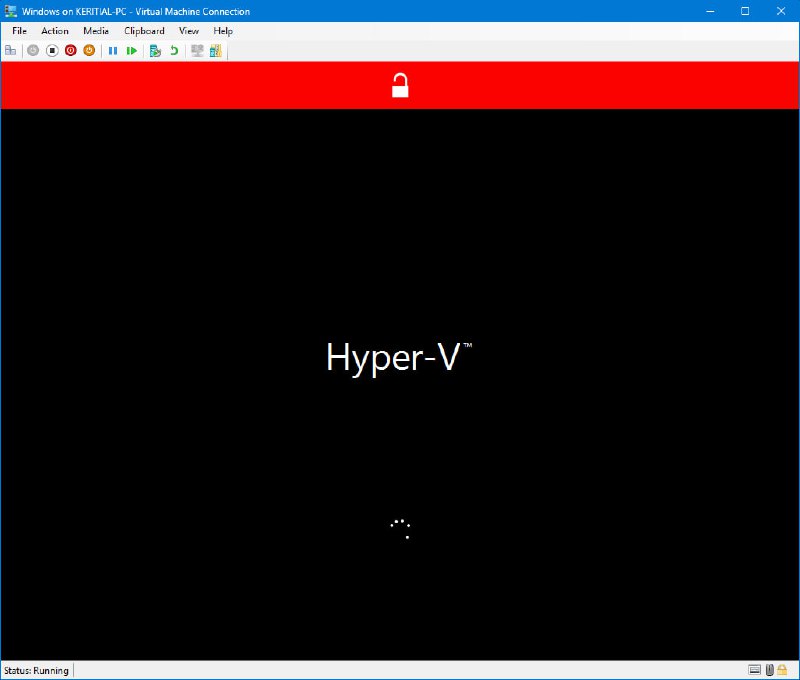
Task: Click the green Revert arrow icon
Action: 174,50
